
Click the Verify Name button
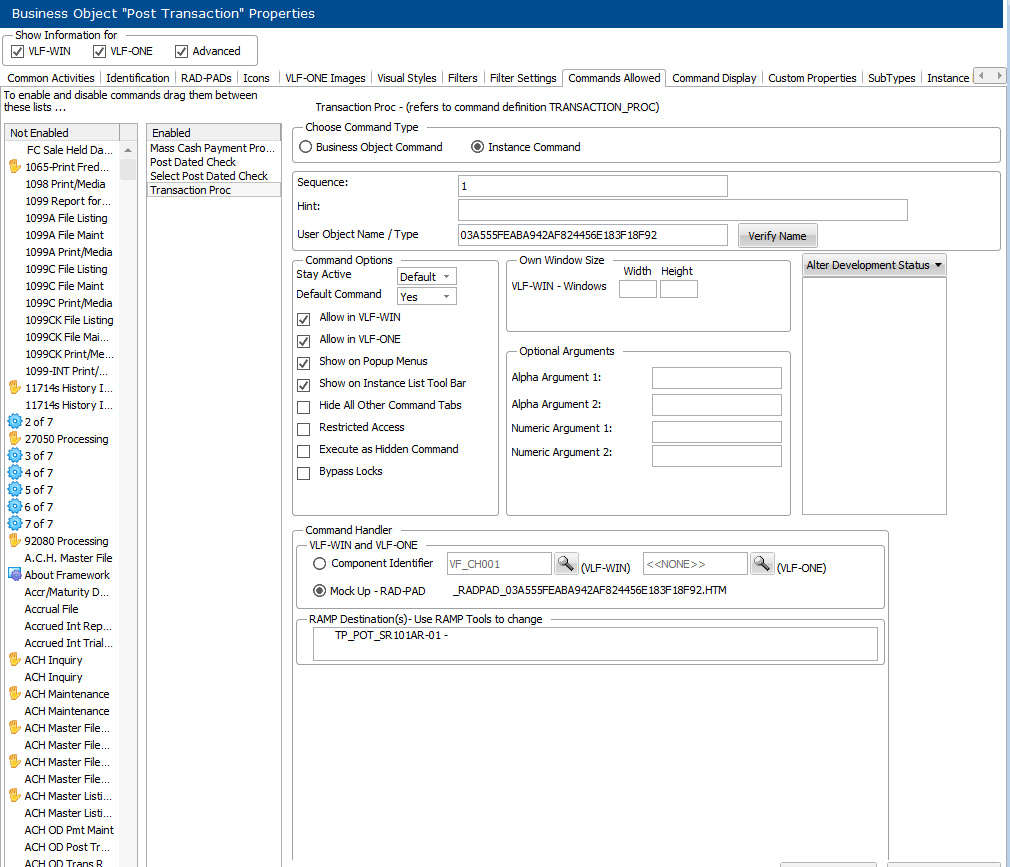(777, 236)
